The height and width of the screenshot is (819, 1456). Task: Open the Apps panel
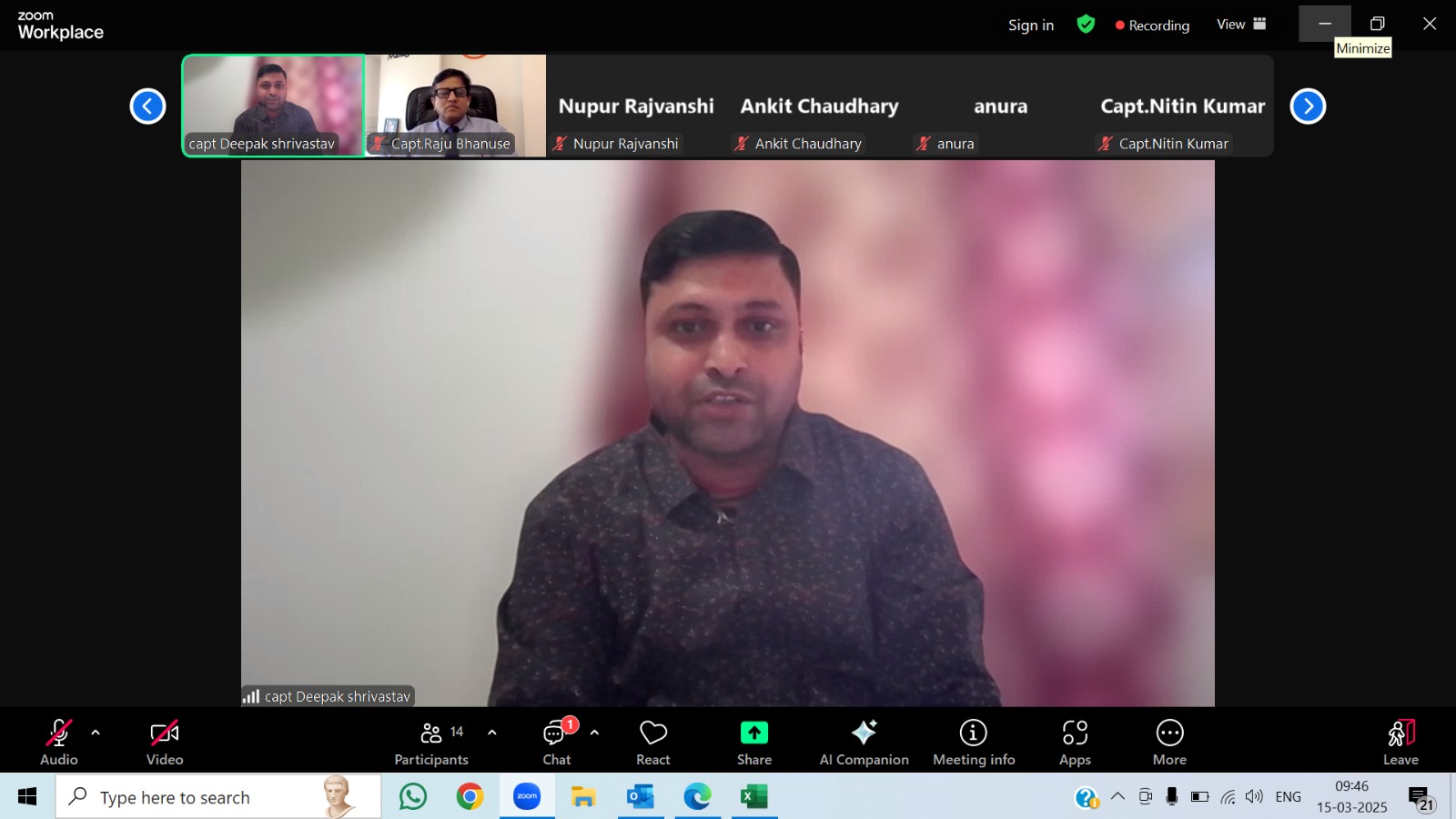tap(1075, 741)
